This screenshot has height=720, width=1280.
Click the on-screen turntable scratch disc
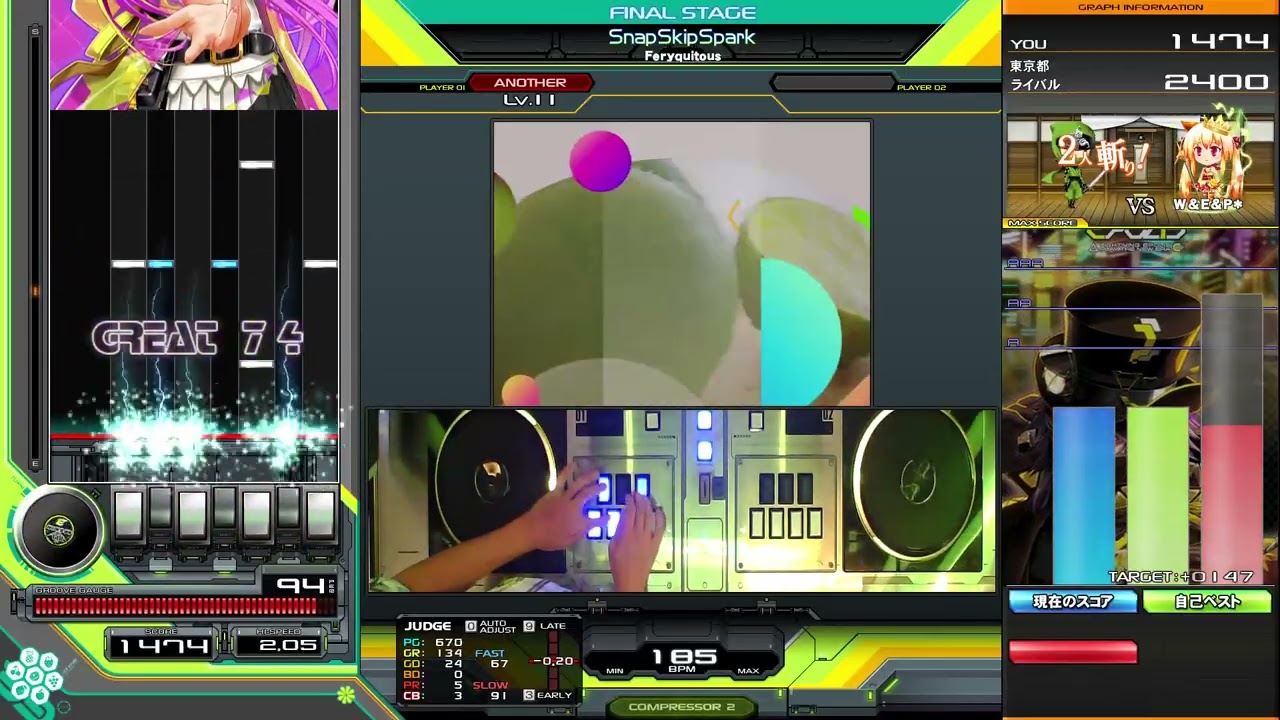58,530
